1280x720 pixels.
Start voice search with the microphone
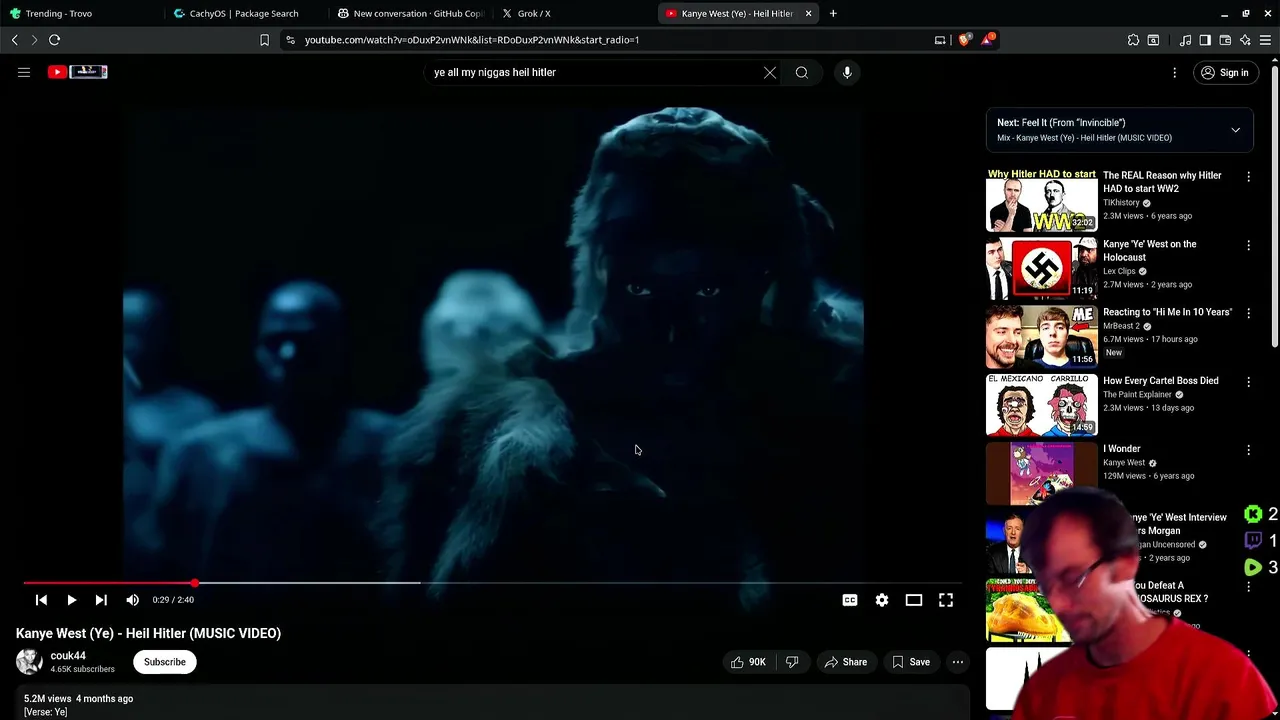(x=847, y=72)
